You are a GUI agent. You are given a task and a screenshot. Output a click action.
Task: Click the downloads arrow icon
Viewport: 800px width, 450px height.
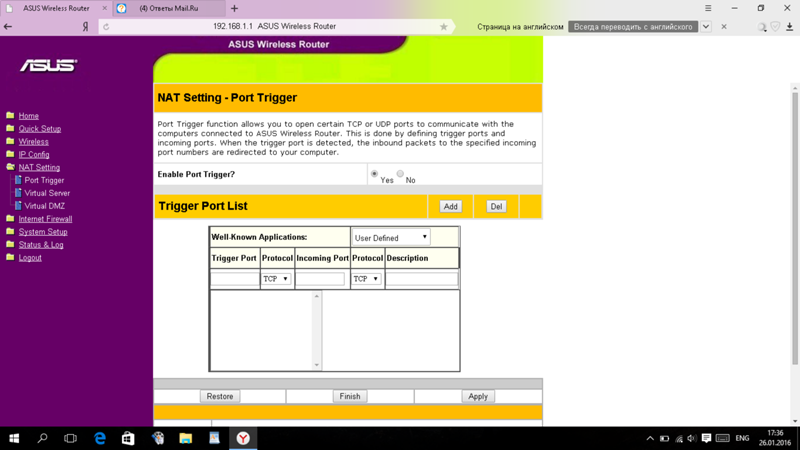point(789,27)
